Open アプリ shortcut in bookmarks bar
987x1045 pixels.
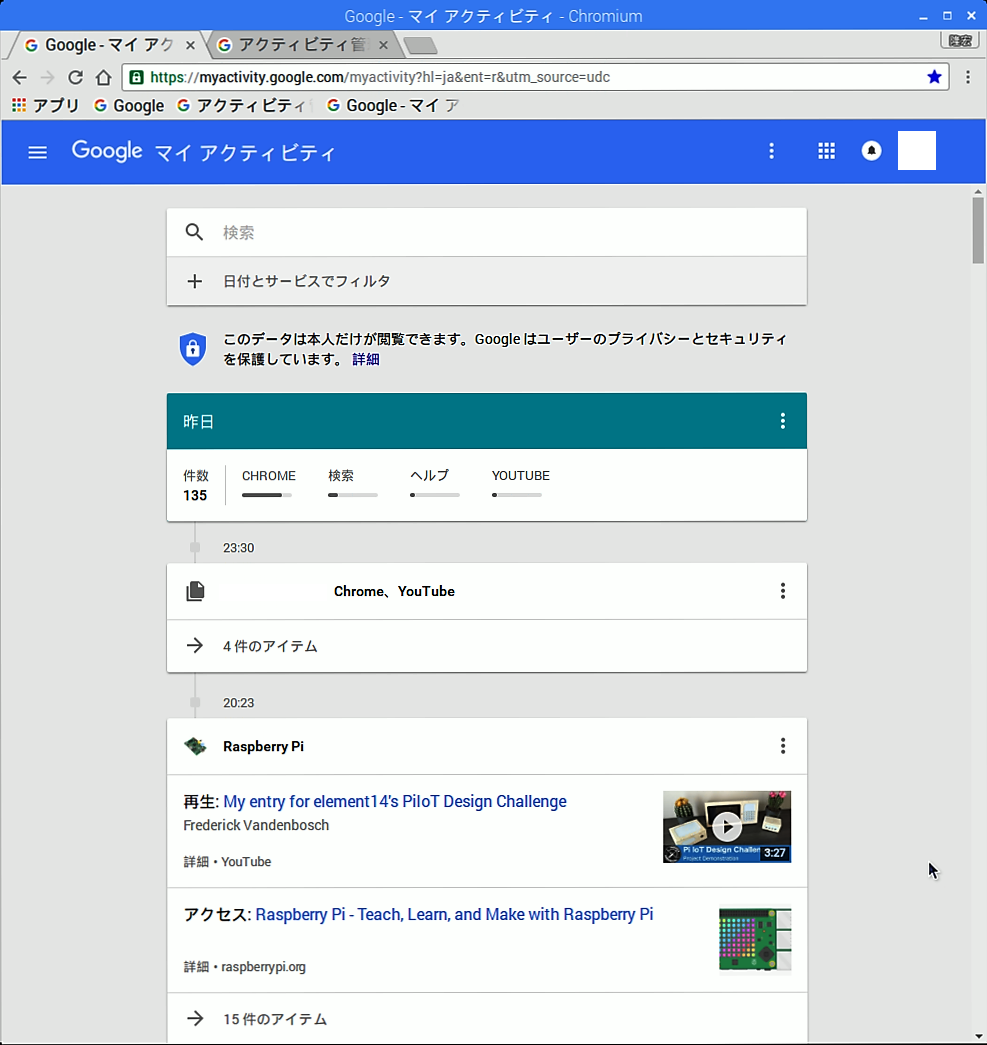pos(45,105)
